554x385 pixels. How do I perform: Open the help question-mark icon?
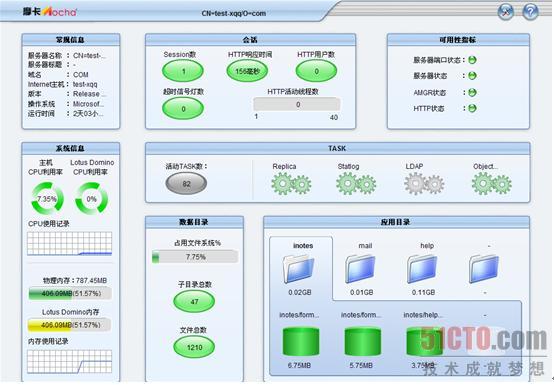(x=530, y=12)
